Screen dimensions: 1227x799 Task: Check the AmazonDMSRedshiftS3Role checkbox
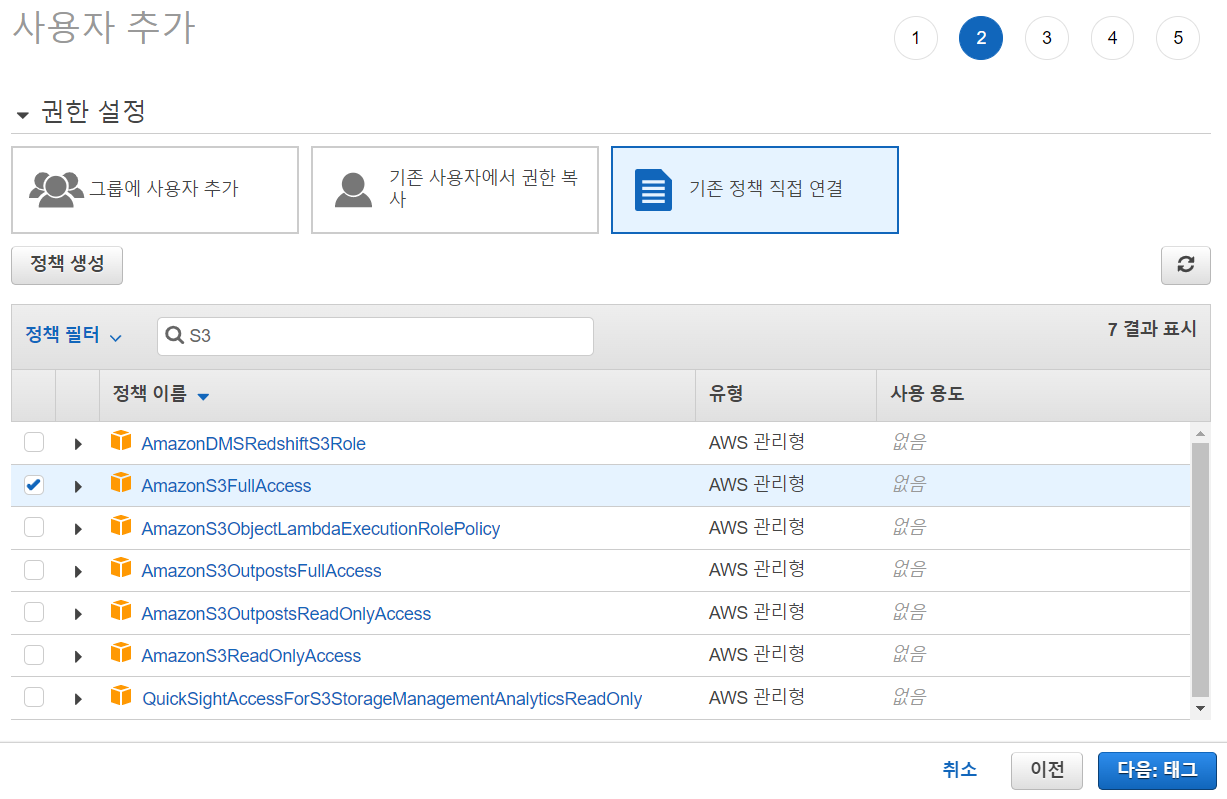point(34,442)
